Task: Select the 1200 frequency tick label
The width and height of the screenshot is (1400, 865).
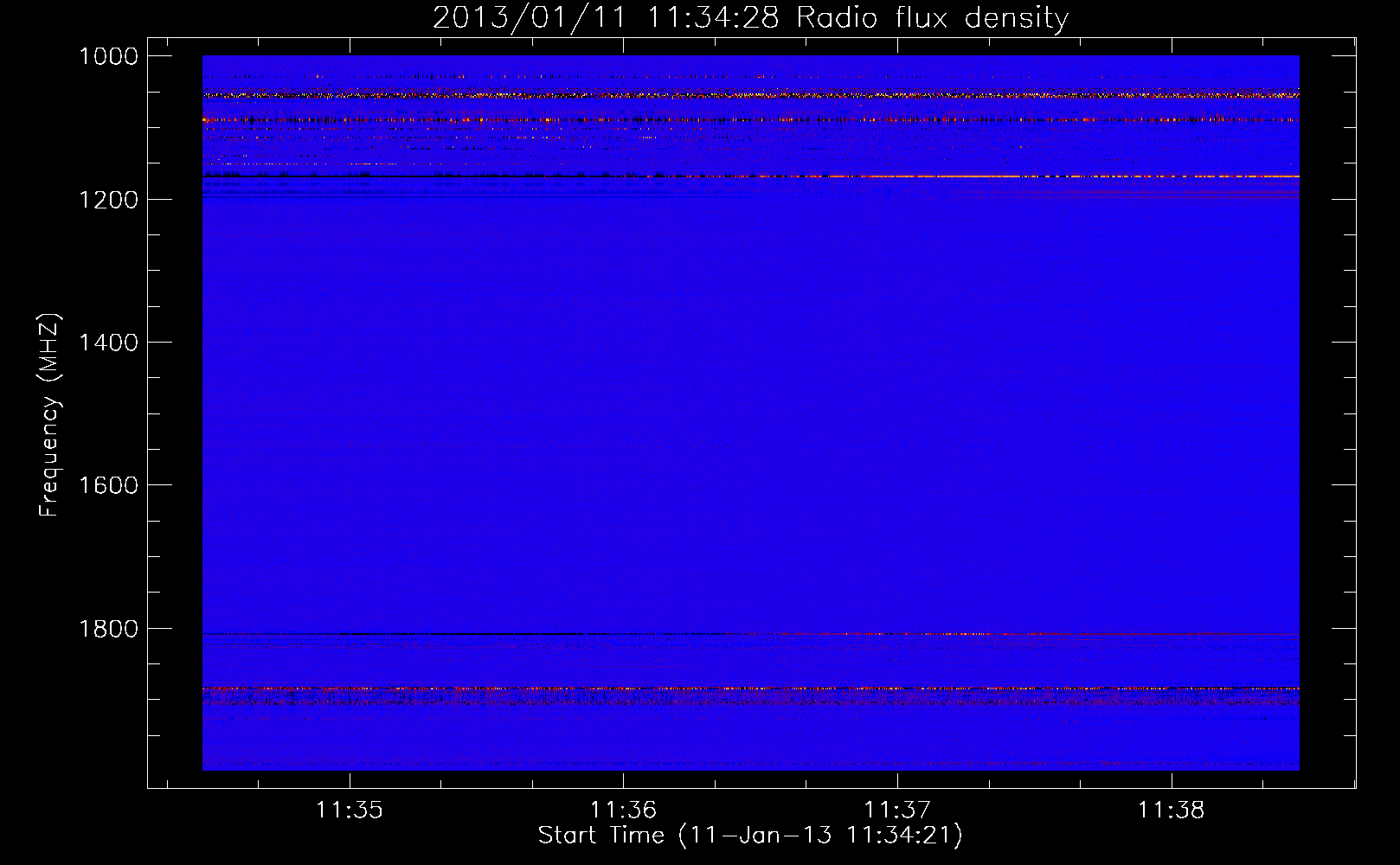Action: (109, 200)
